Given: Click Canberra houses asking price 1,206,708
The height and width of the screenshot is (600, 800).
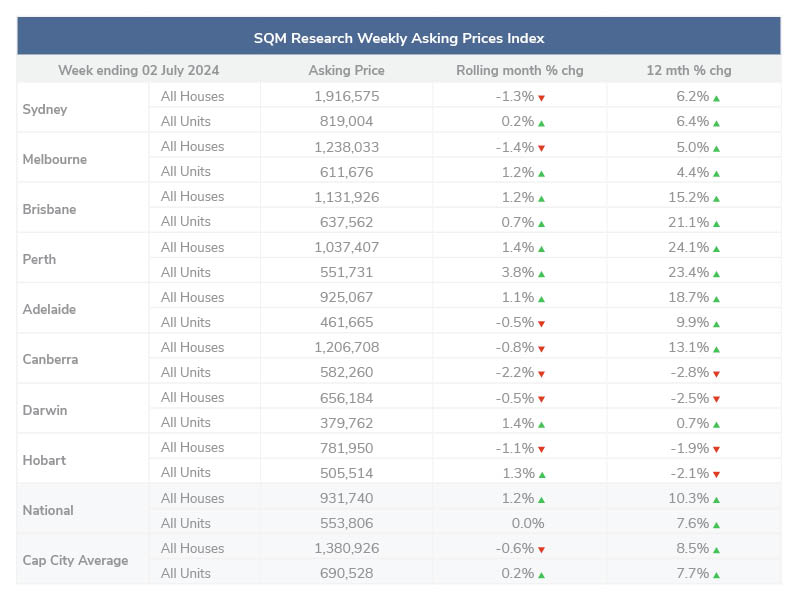Looking at the screenshot, I should 346,347.
